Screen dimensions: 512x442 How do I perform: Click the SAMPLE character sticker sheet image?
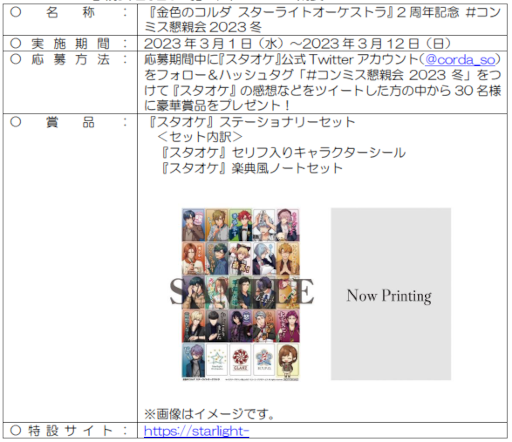241,294
